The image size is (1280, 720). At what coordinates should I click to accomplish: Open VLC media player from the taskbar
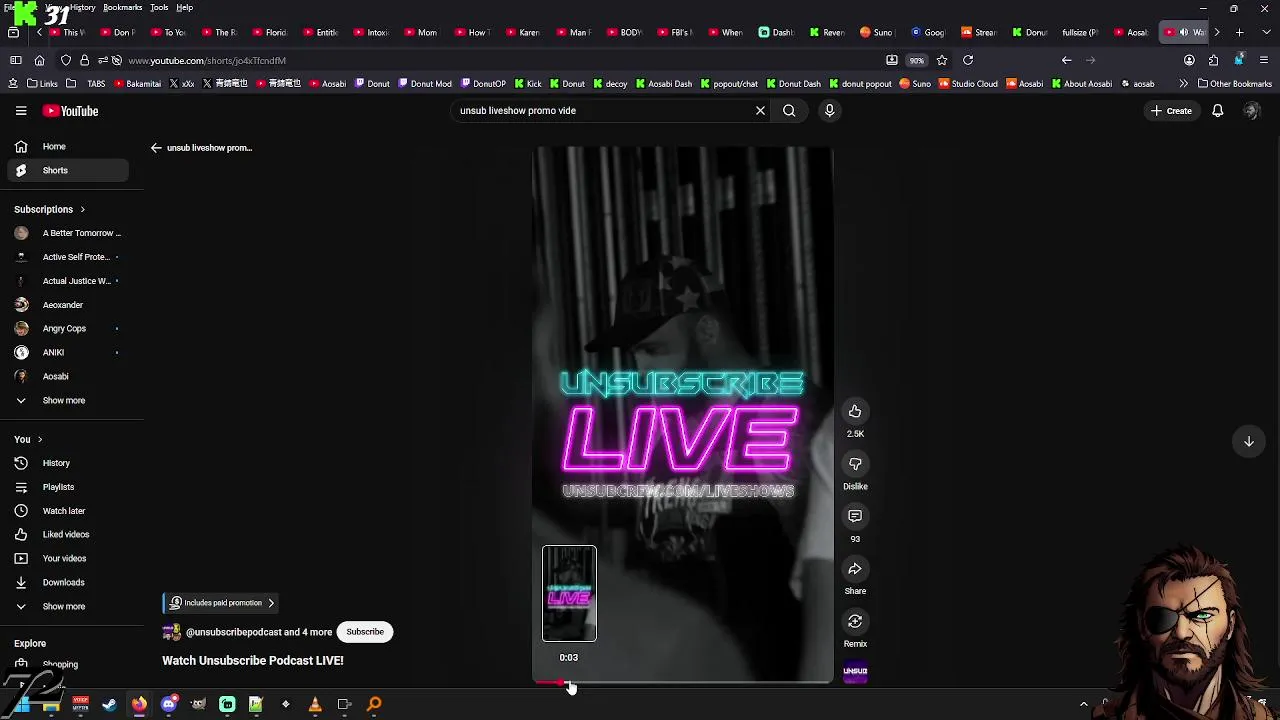(315, 704)
